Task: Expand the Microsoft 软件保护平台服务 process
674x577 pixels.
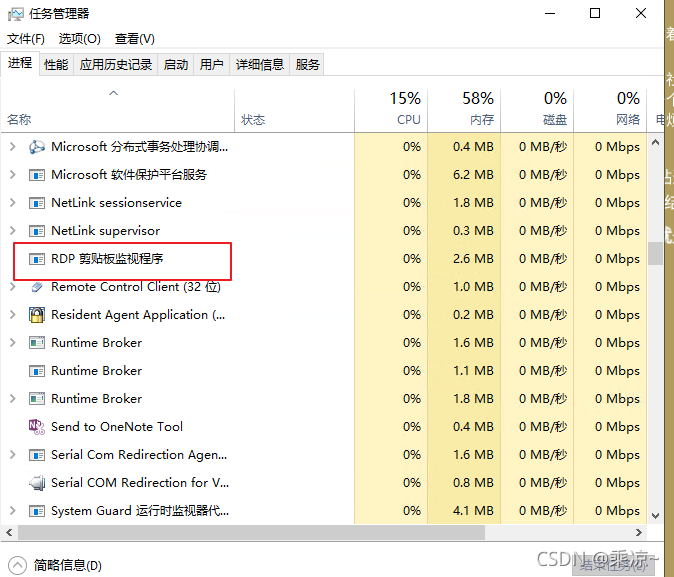Action: (12, 175)
